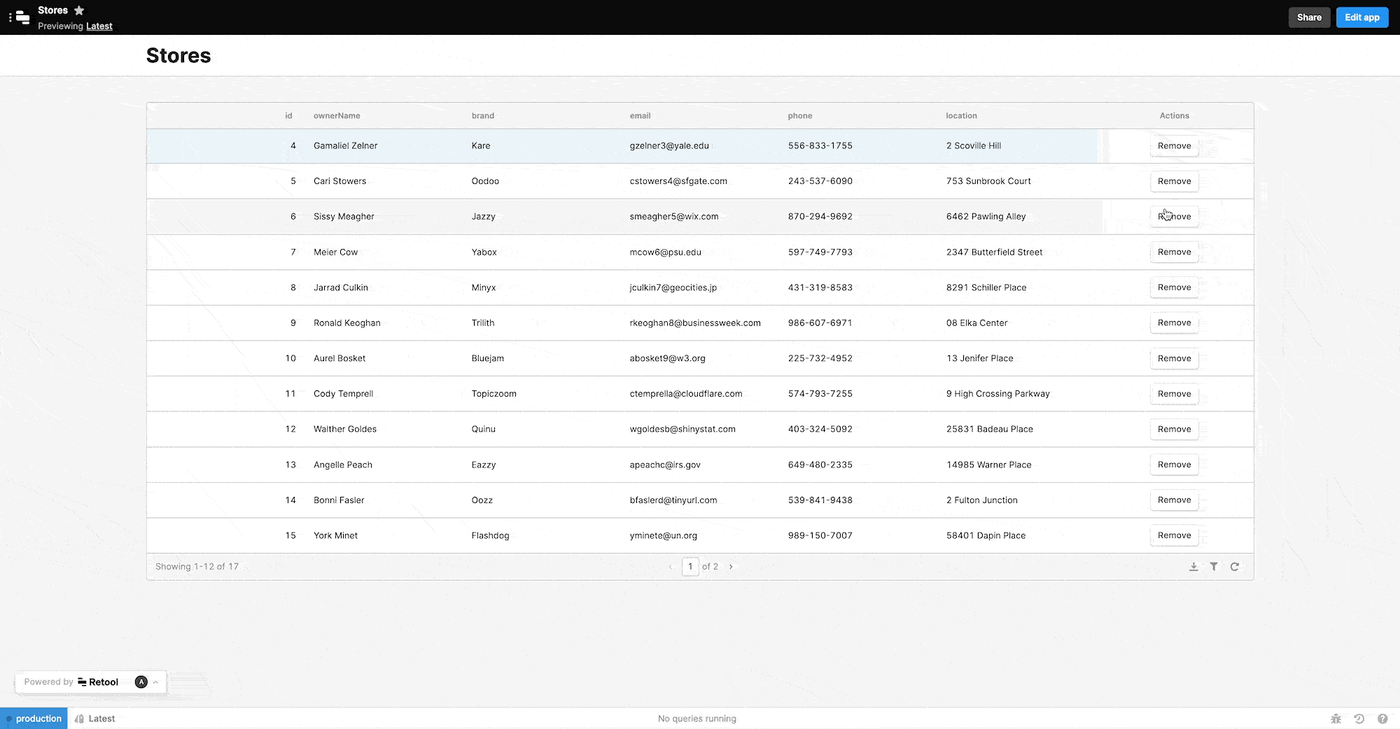This screenshot has height=729, width=1400.
Task: Click the page number input field
Action: (x=690, y=567)
